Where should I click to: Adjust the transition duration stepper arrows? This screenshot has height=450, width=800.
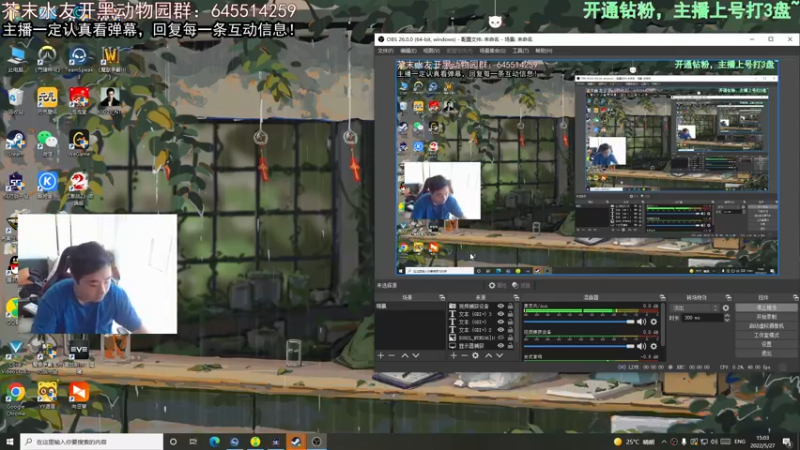[727, 317]
